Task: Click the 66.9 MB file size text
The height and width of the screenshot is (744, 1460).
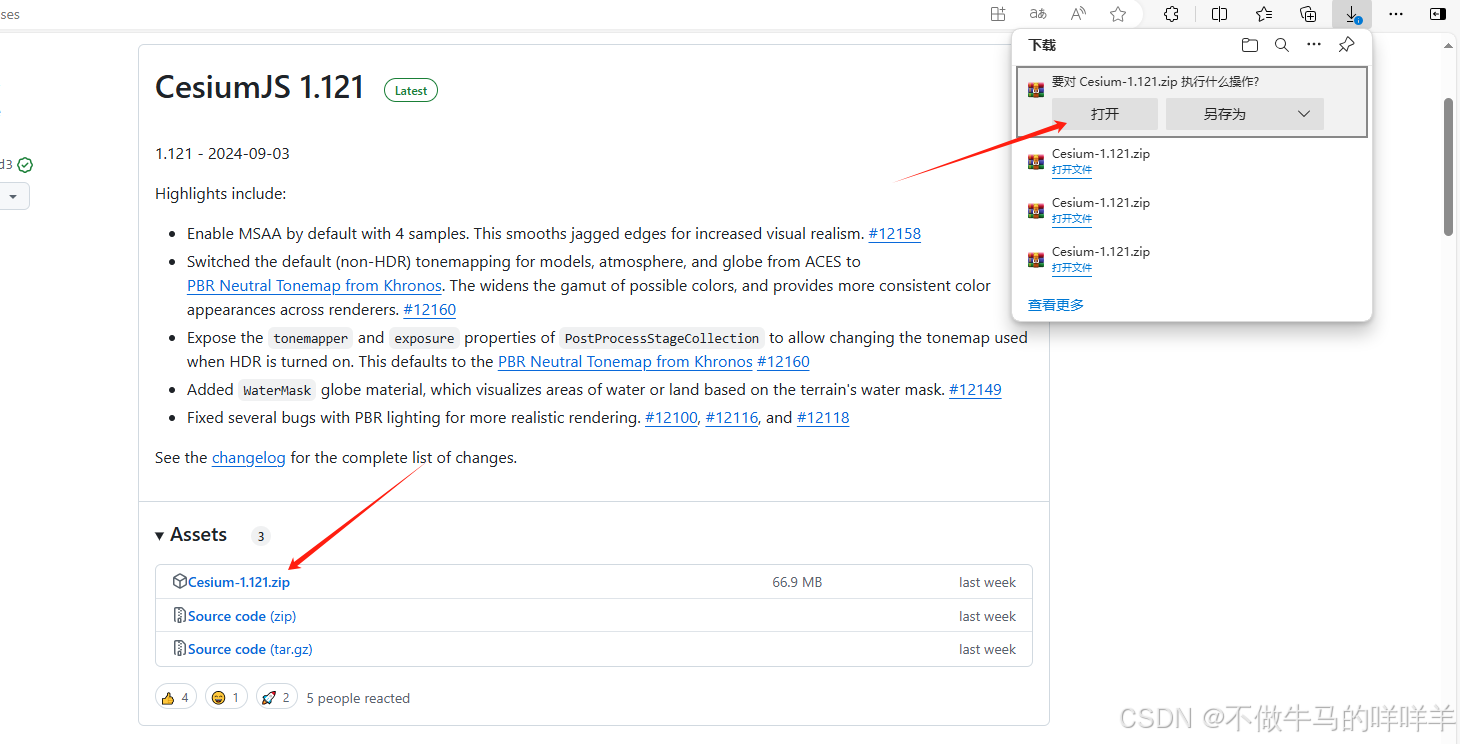Action: pyautogui.click(x=797, y=582)
